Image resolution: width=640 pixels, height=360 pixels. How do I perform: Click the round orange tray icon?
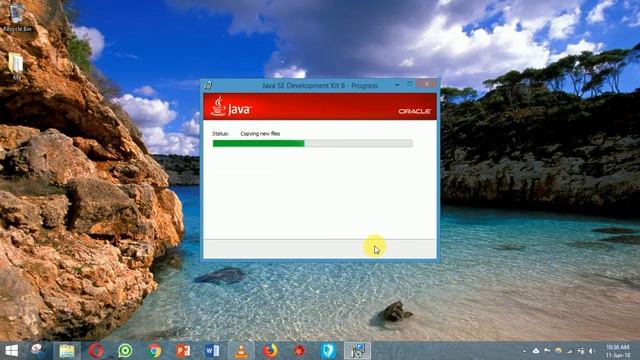click(558, 351)
